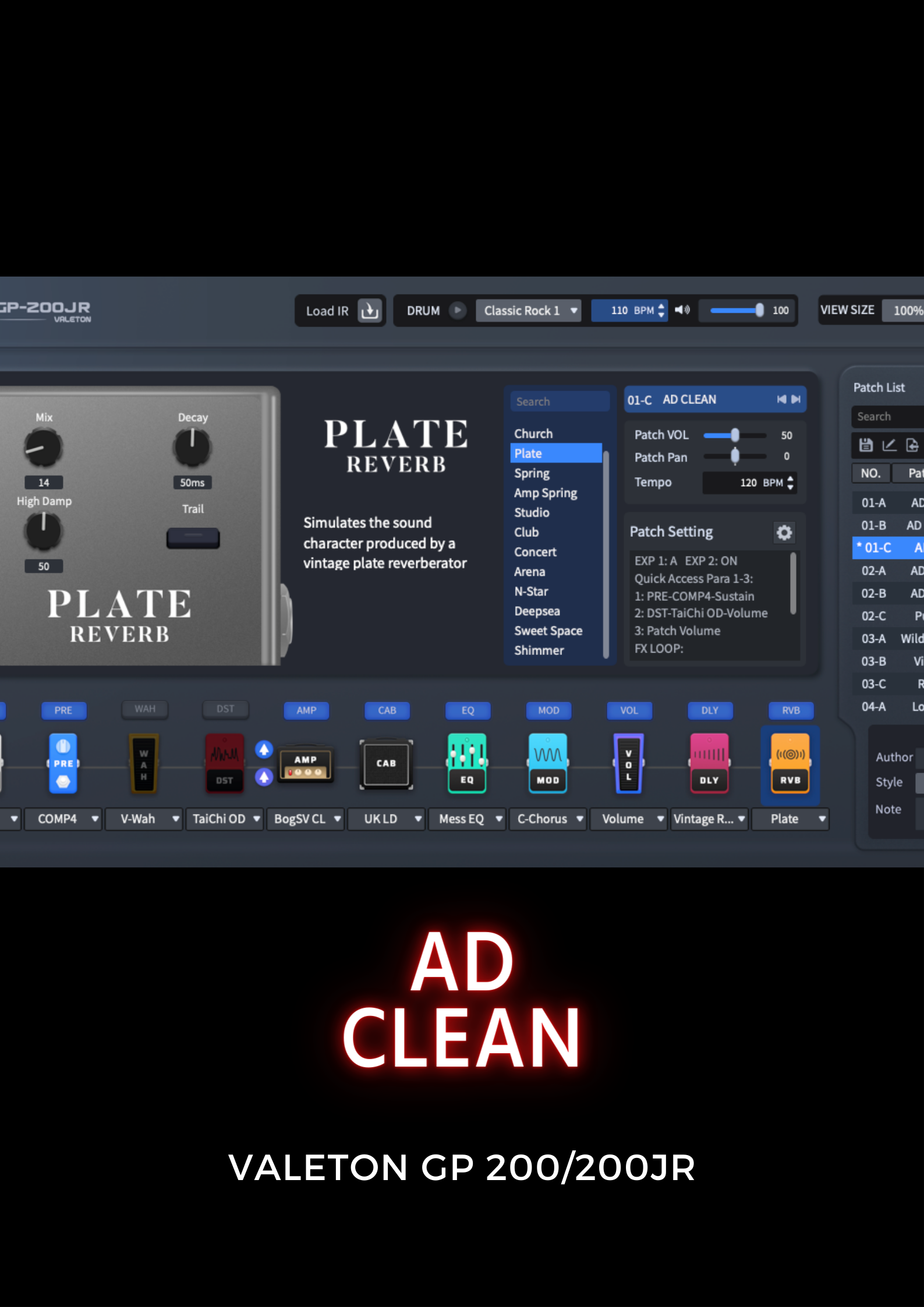Toggle the PRE module on/off tag
The width and height of the screenshot is (924, 1307).
coord(63,710)
